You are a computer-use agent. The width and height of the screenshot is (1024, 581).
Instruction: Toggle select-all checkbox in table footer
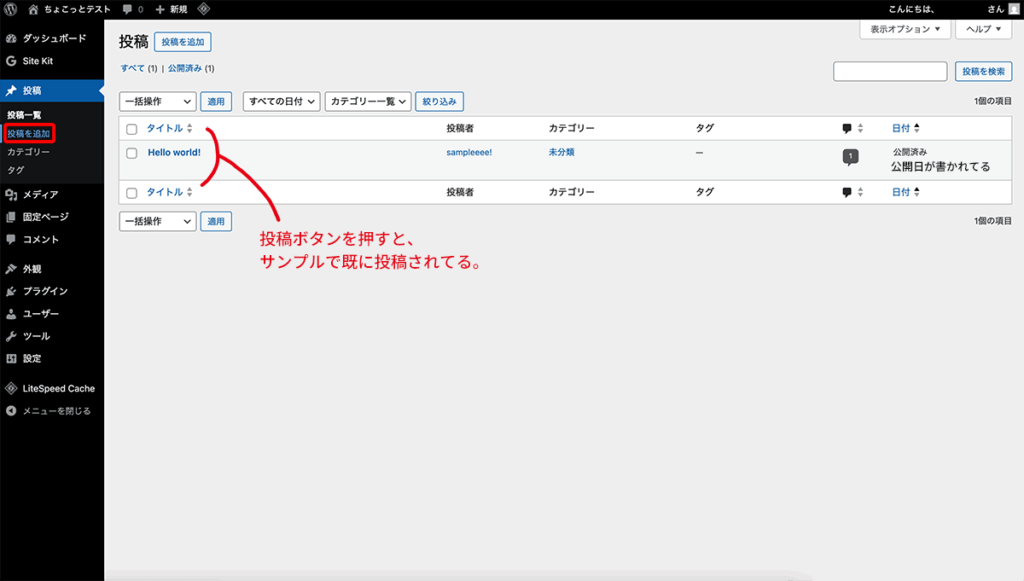point(131,192)
